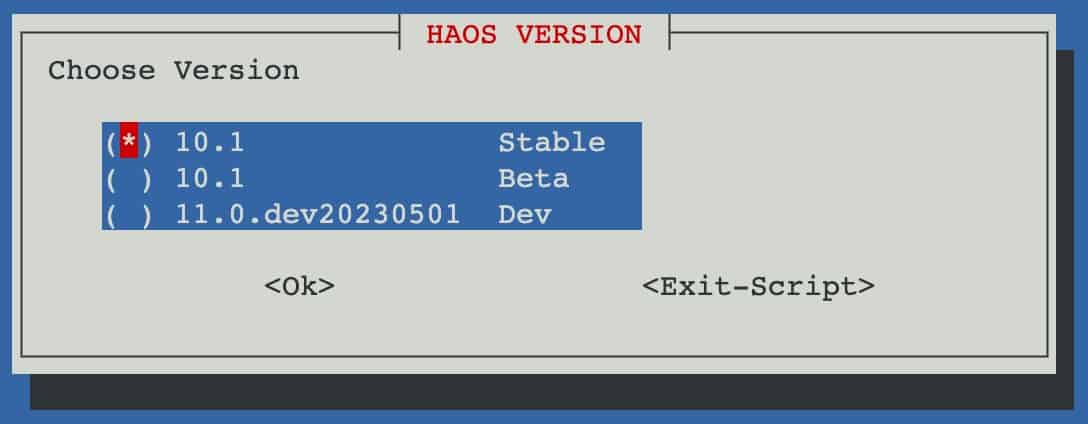
Task: Click the left angle bracket of Ok
Action: (272, 287)
